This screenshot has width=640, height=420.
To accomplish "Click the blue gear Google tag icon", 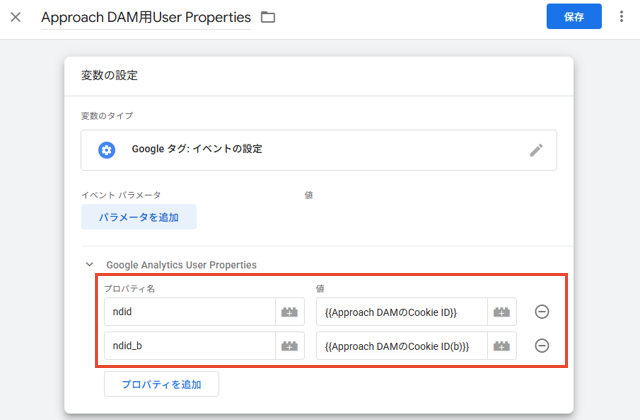I will pos(107,150).
